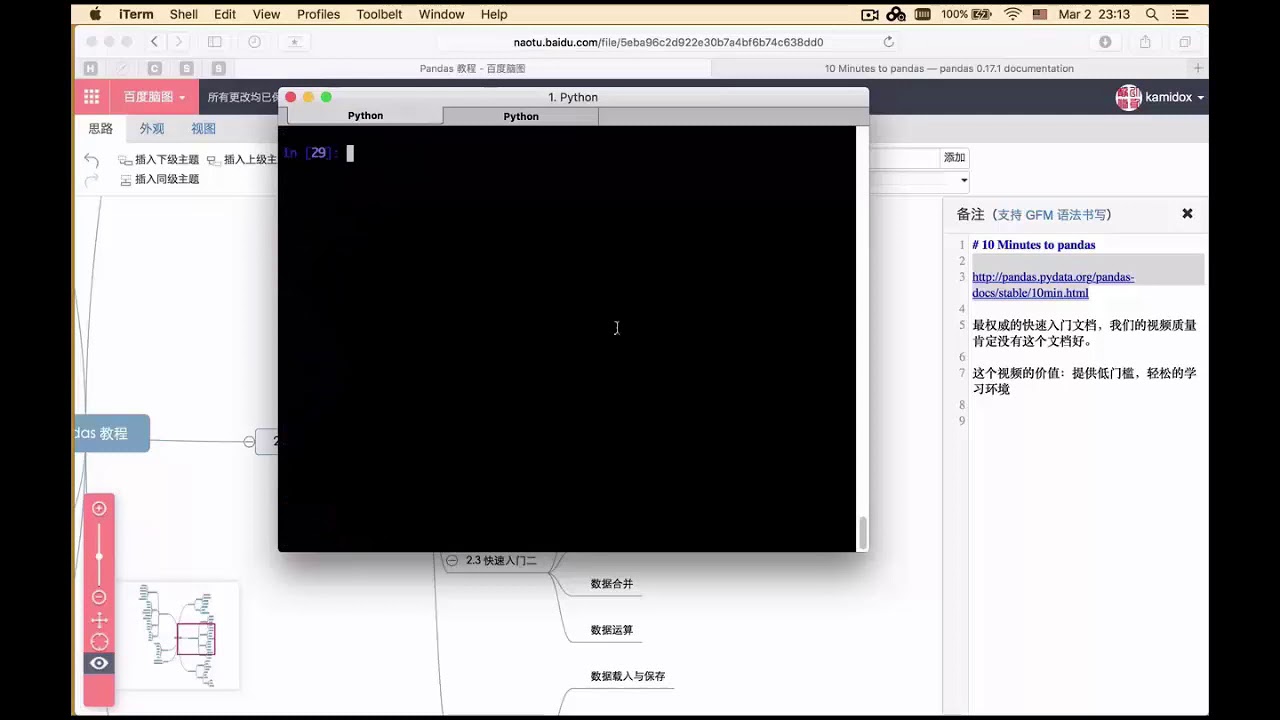
Task: Click 插入同级主题 button
Action: 159,180
